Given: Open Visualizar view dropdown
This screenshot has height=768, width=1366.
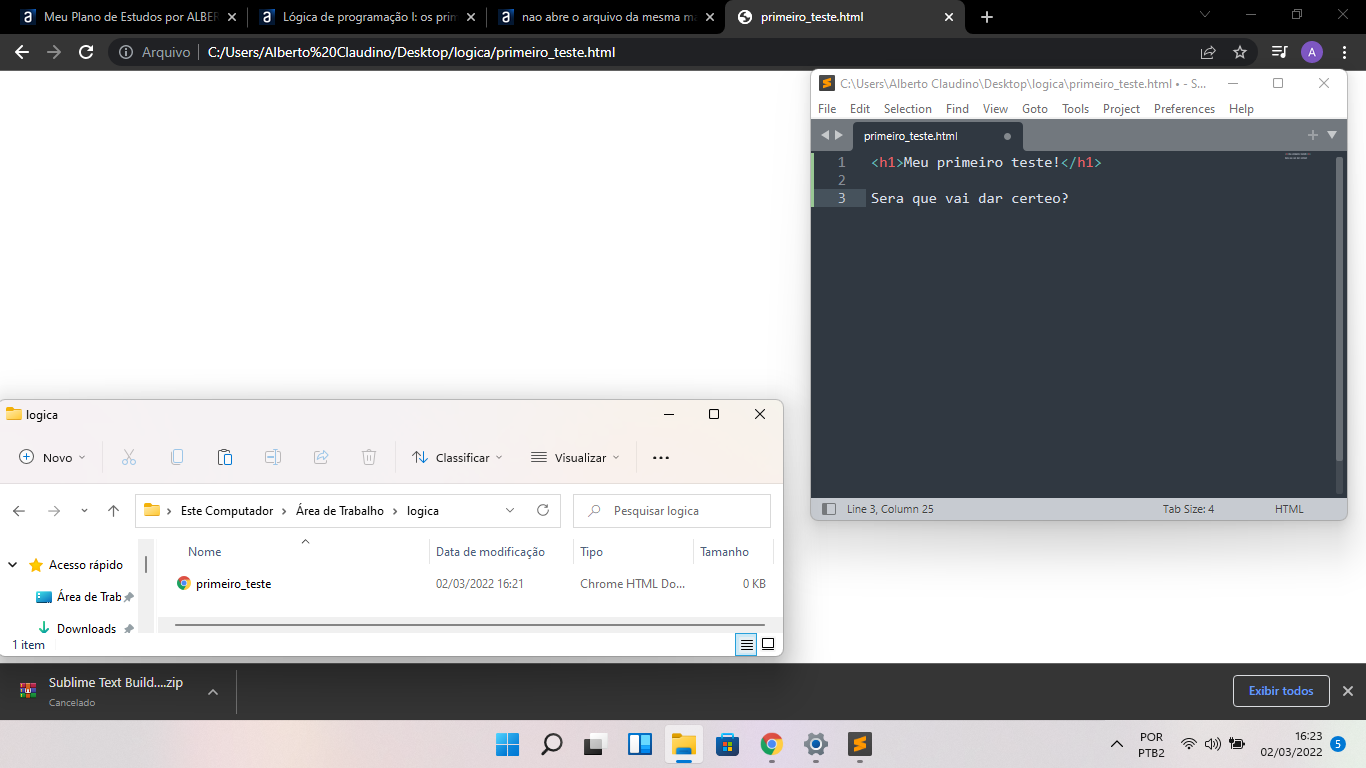Looking at the screenshot, I should (575, 457).
